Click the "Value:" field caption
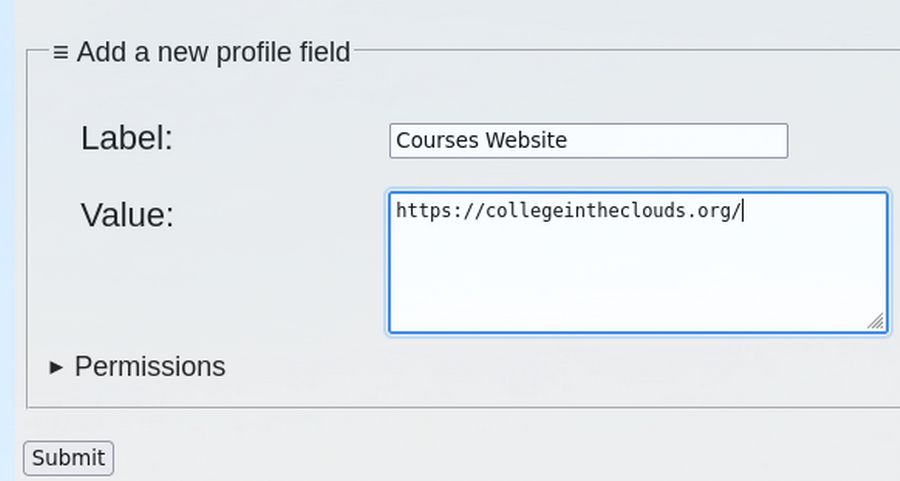The image size is (900, 481). click(127, 214)
